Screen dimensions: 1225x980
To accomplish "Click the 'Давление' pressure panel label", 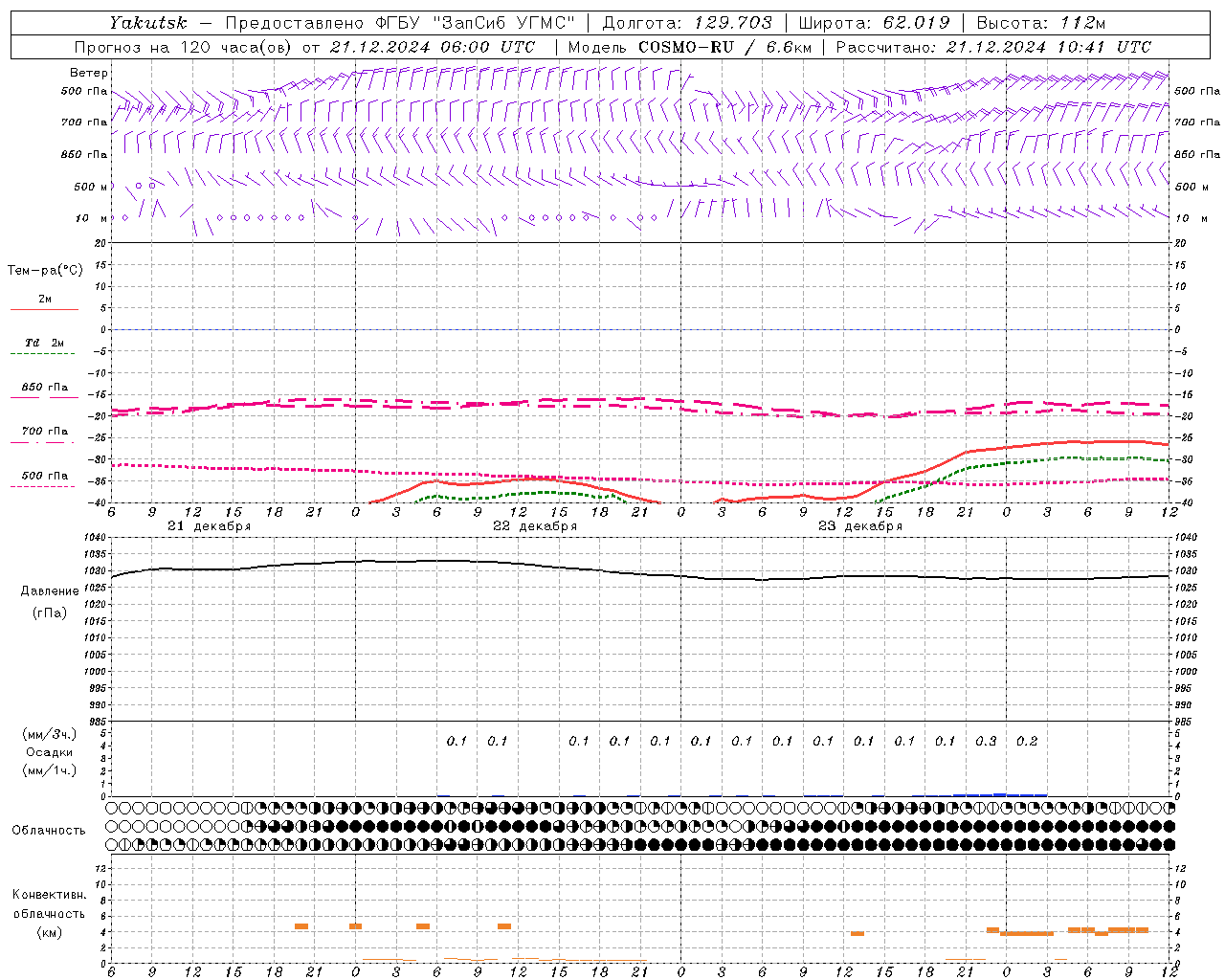I will (x=50, y=591).
